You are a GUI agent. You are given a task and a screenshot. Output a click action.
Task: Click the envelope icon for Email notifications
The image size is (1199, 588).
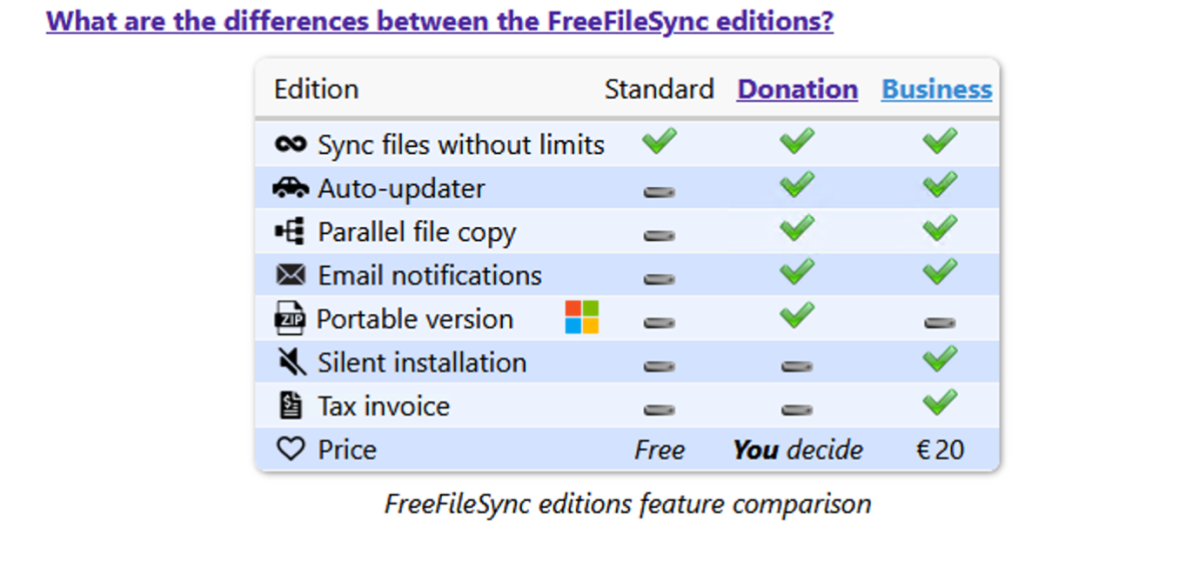[x=291, y=275]
